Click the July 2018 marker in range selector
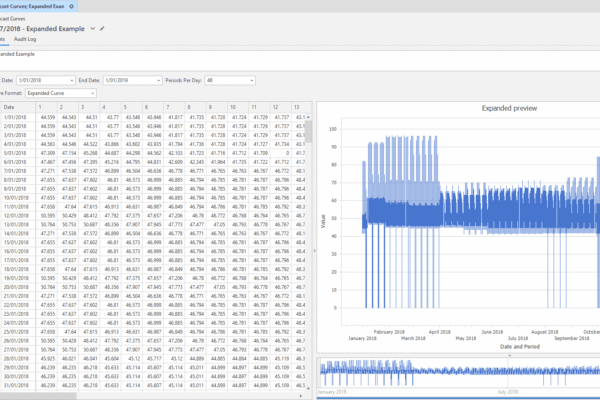The width and height of the screenshot is (600, 400). tap(508, 392)
